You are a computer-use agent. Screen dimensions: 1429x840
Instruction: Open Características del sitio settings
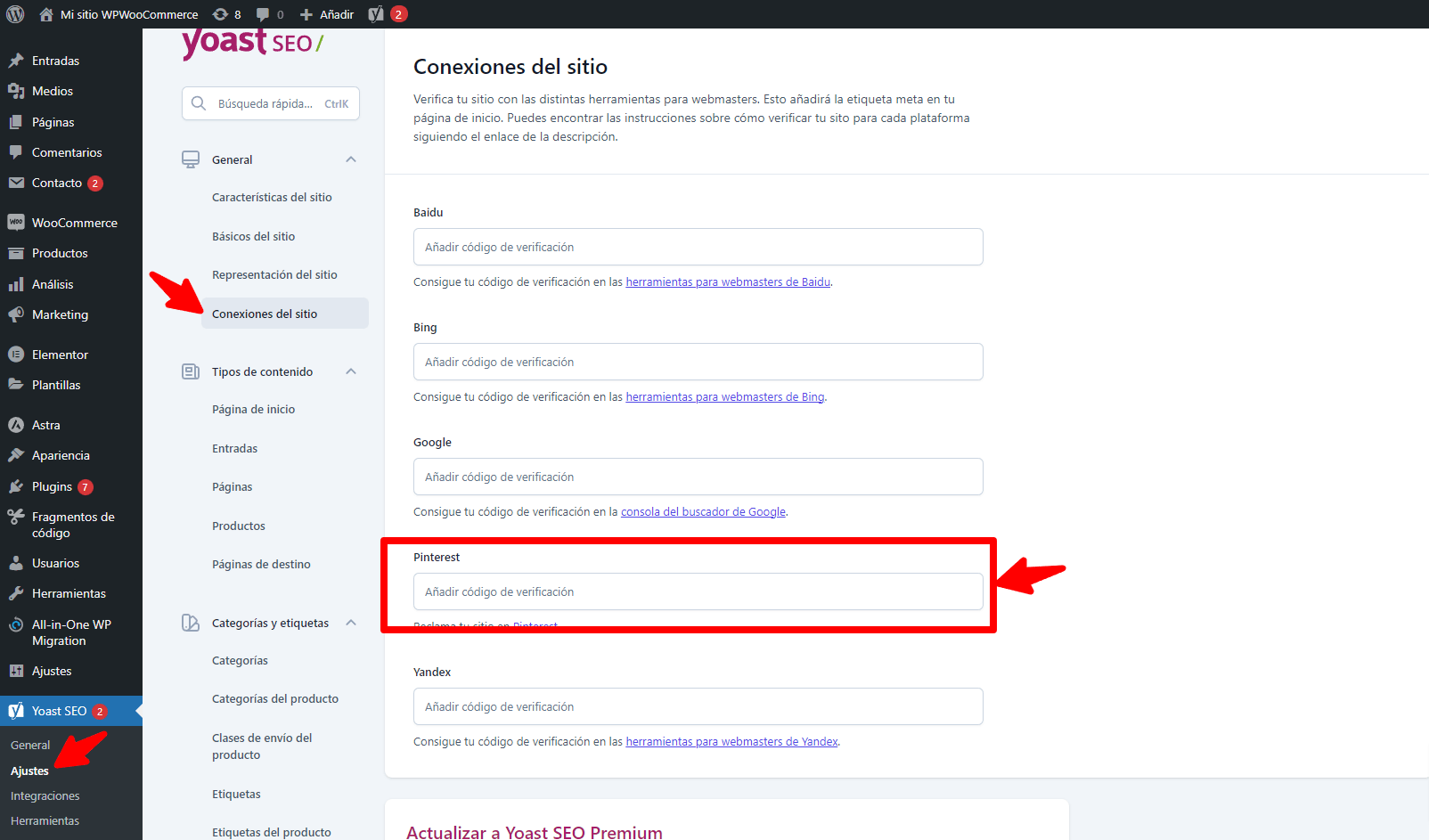(272, 198)
